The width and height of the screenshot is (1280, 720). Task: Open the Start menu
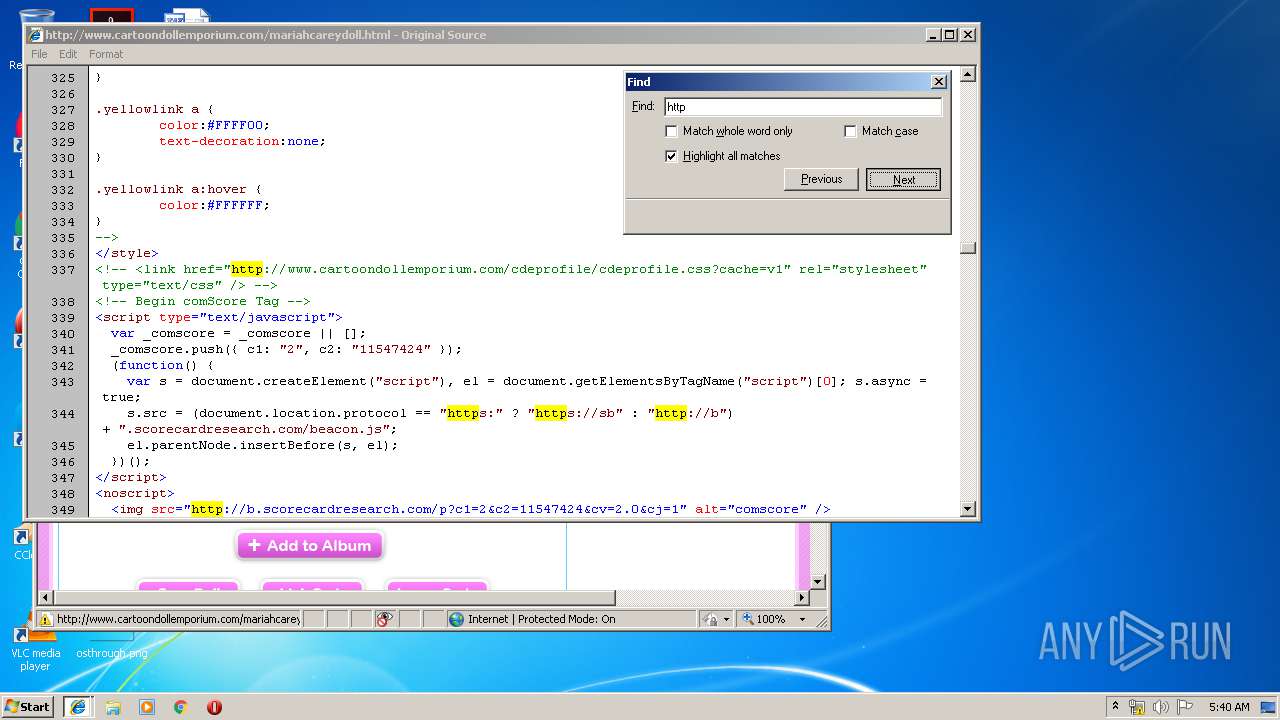(x=28, y=706)
